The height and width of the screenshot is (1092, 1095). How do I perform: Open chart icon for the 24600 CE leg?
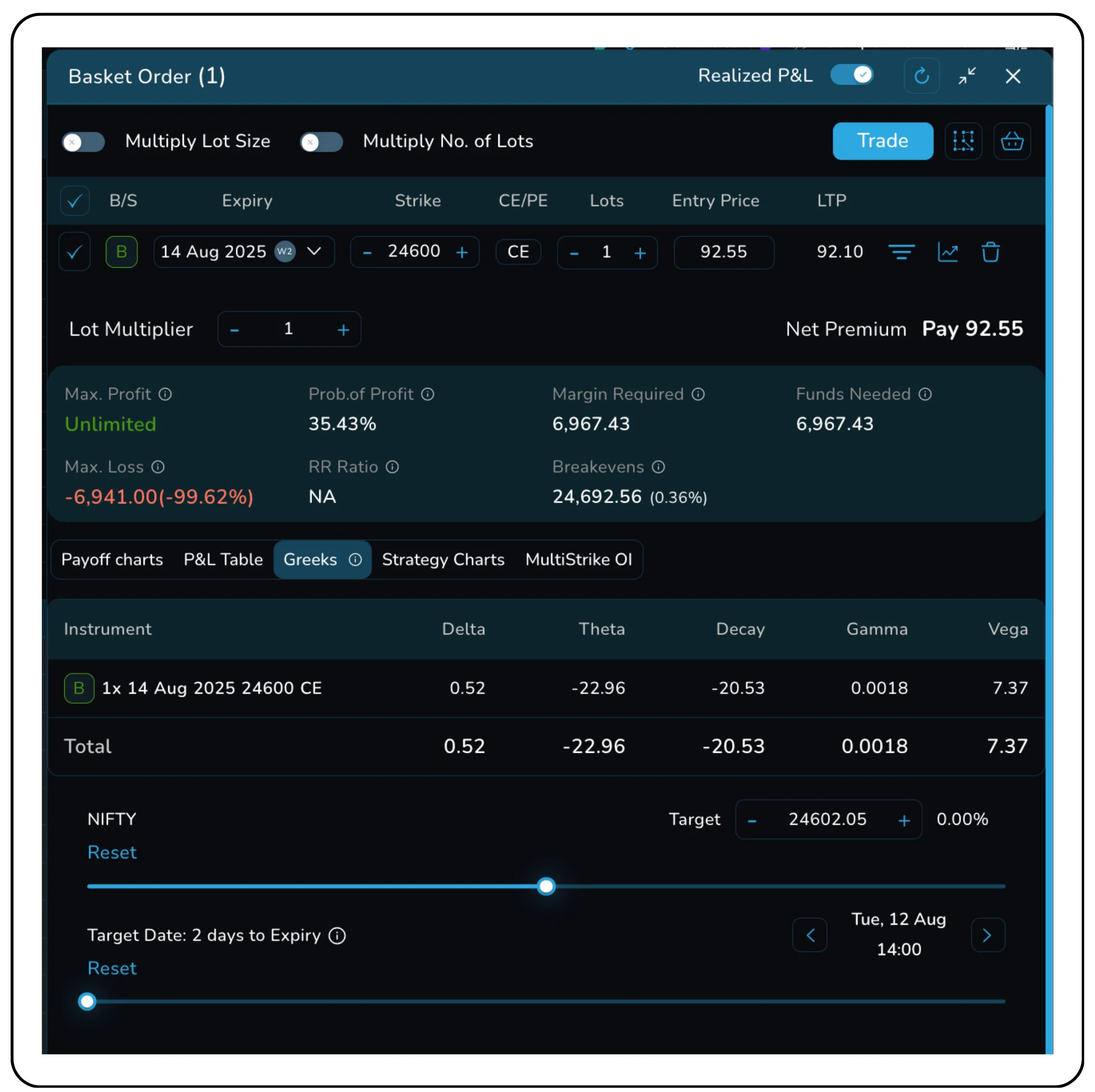[947, 252]
